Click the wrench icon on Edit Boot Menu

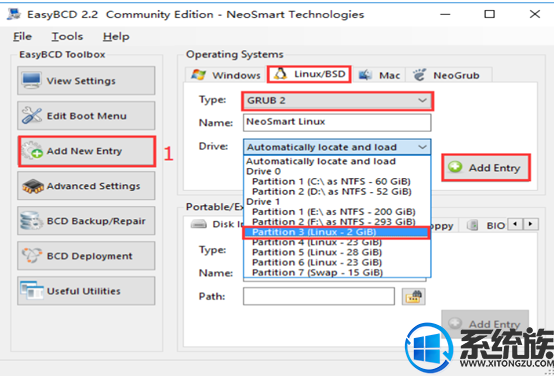[31, 116]
